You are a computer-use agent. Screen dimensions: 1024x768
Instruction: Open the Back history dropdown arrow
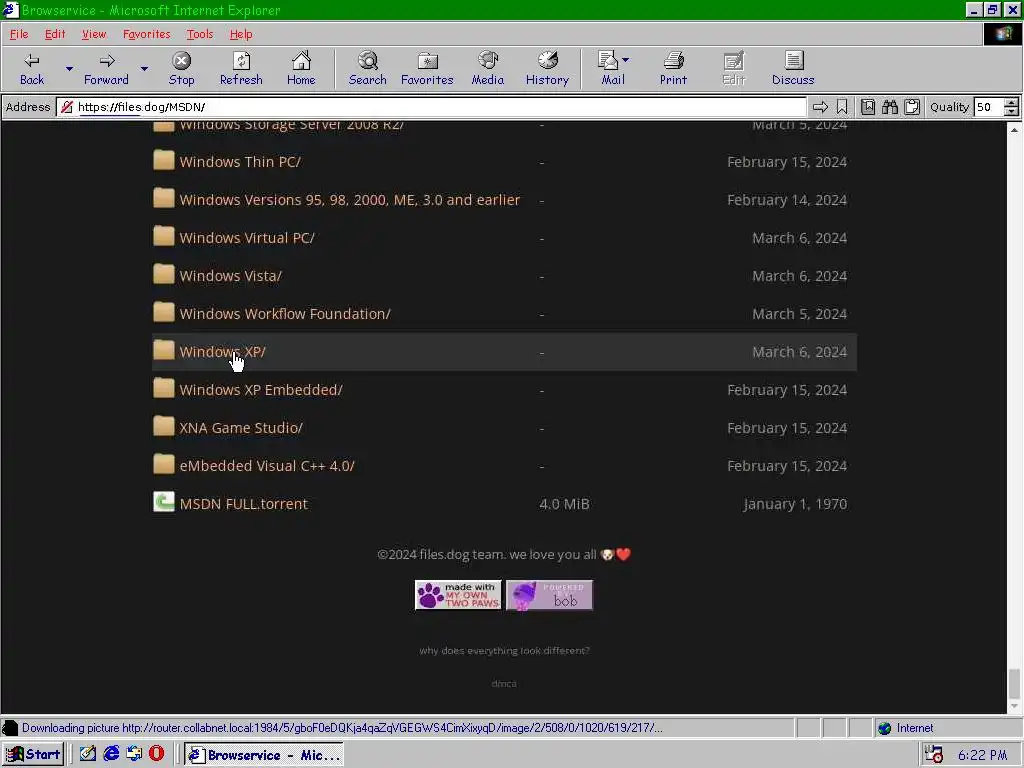69,69
